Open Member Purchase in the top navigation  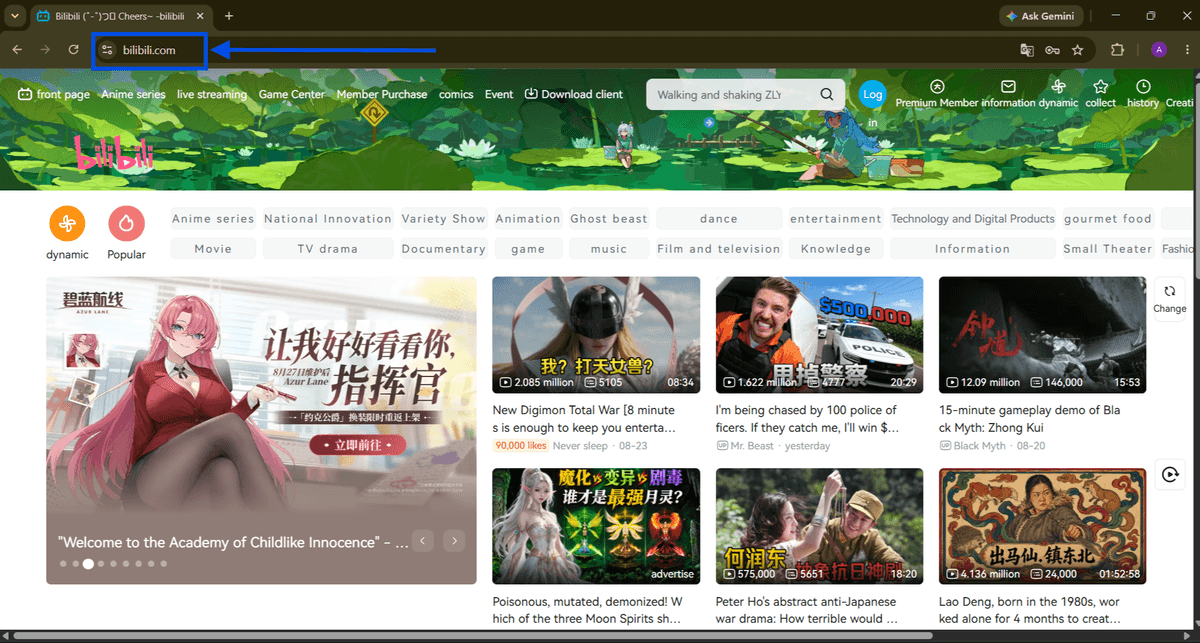coord(382,94)
